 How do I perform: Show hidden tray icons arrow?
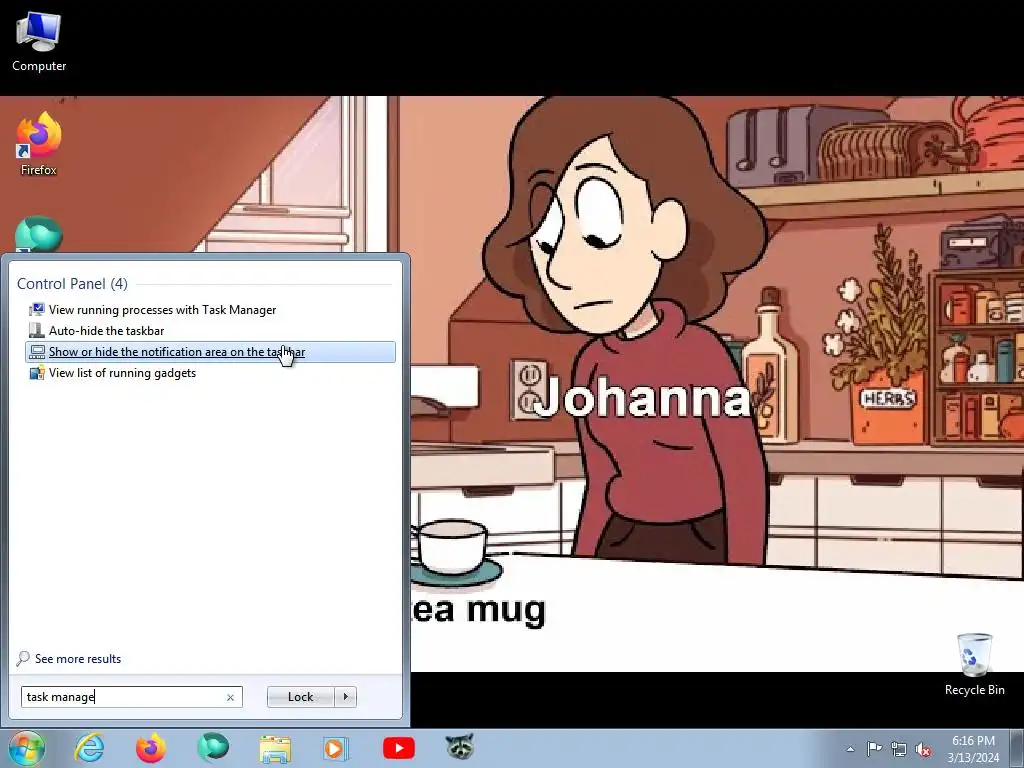tap(850, 749)
